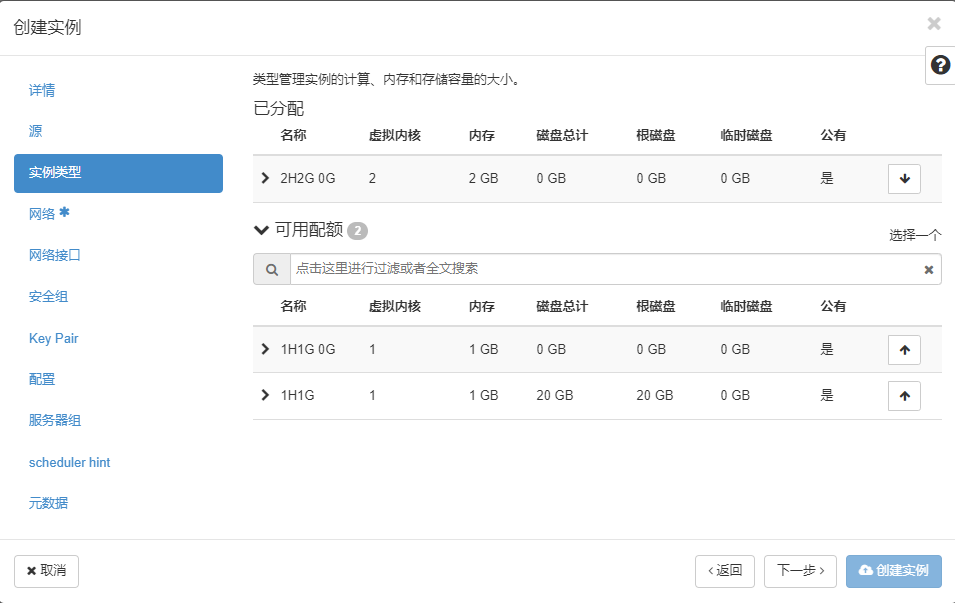The width and height of the screenshot is (955, 603).
Task: Remove allocated 2H2G 0G flavor with down arrow
Action: pos(904,179)
